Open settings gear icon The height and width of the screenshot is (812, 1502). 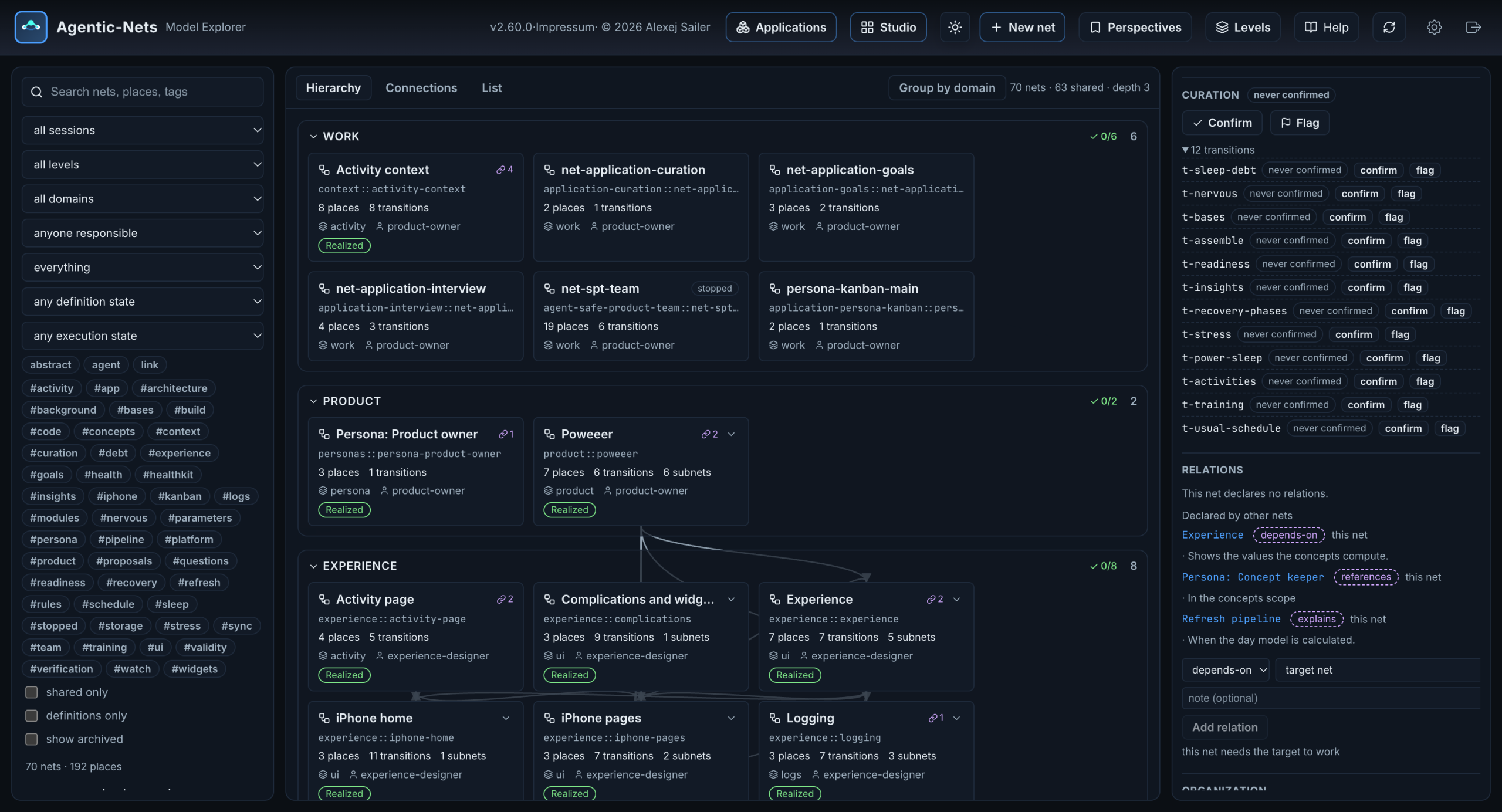click(x=1434, y=27)
